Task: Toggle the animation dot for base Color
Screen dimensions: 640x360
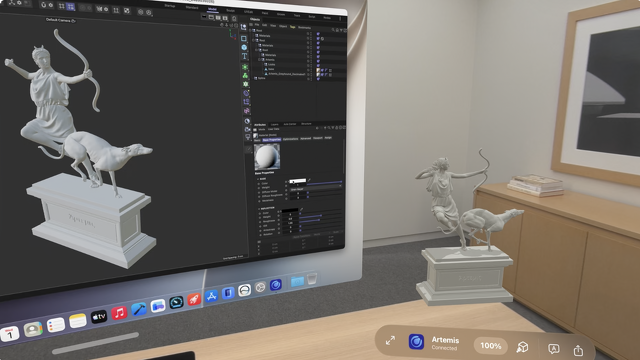Action: point(259,184)
